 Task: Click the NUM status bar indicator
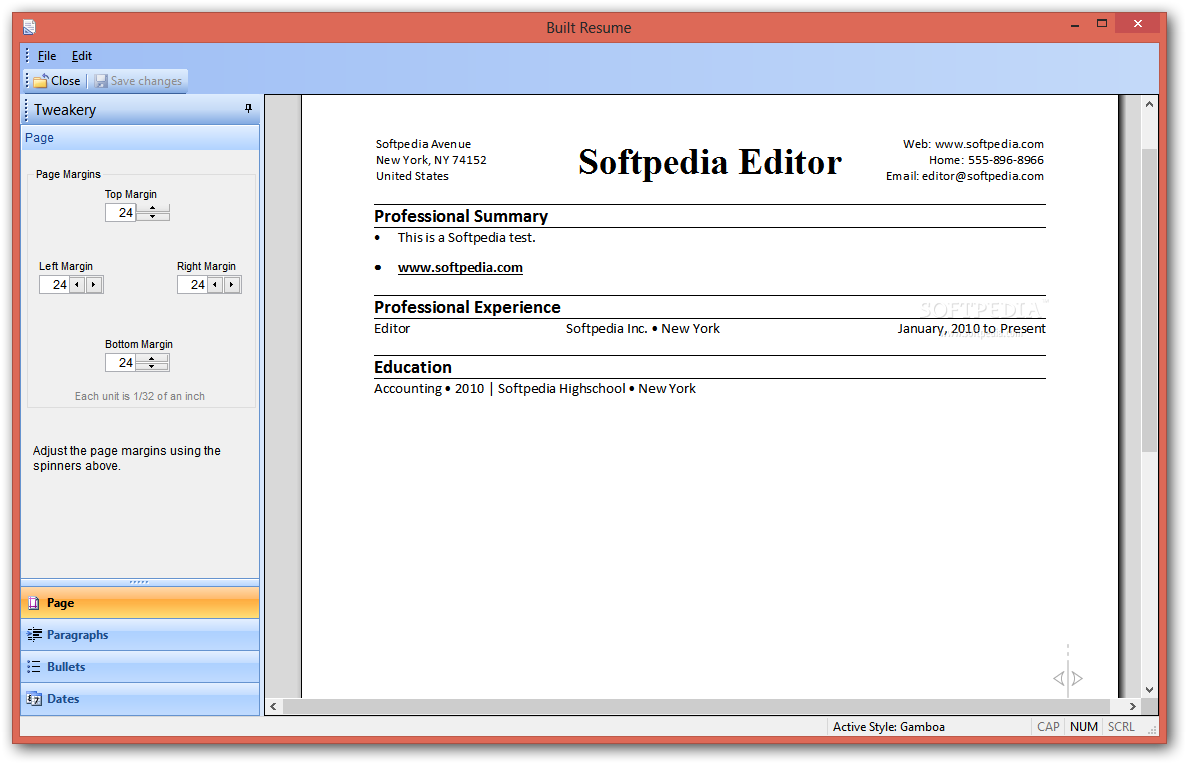(1083, 726)
